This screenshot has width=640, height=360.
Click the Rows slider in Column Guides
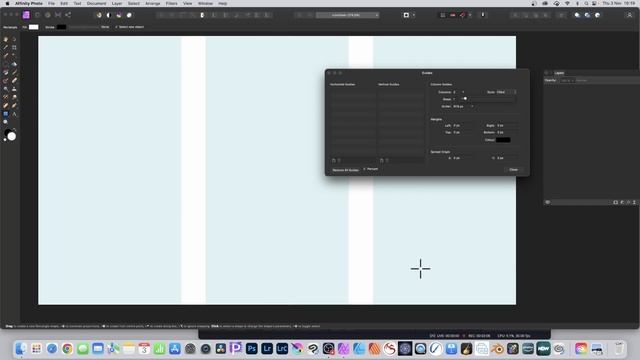(488, 99)
